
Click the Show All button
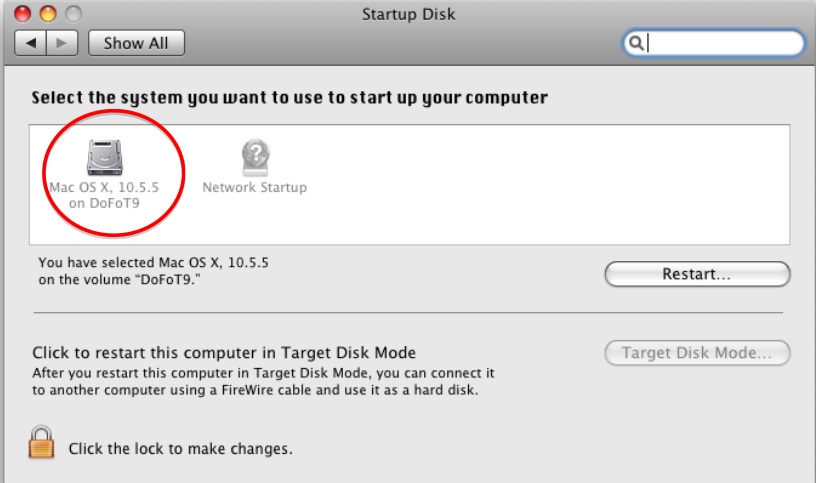(x=136, y=43)
